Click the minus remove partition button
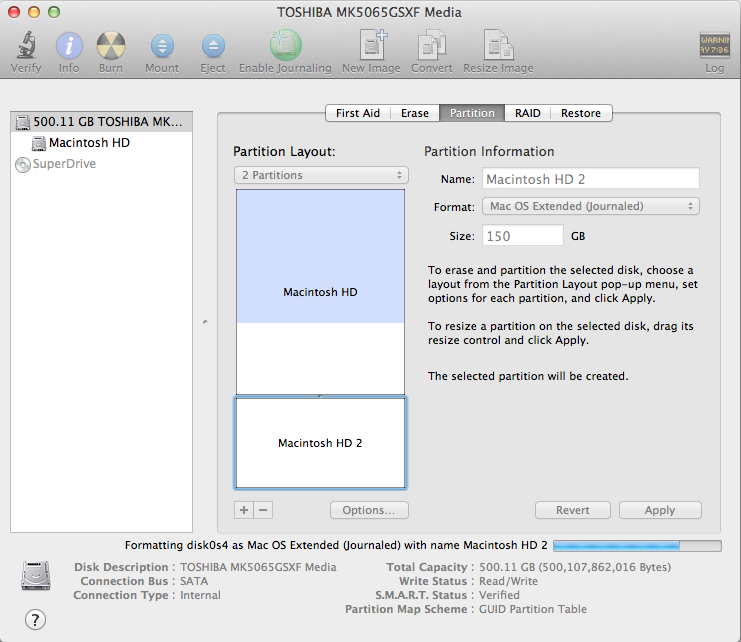 [x=263, y=510]
